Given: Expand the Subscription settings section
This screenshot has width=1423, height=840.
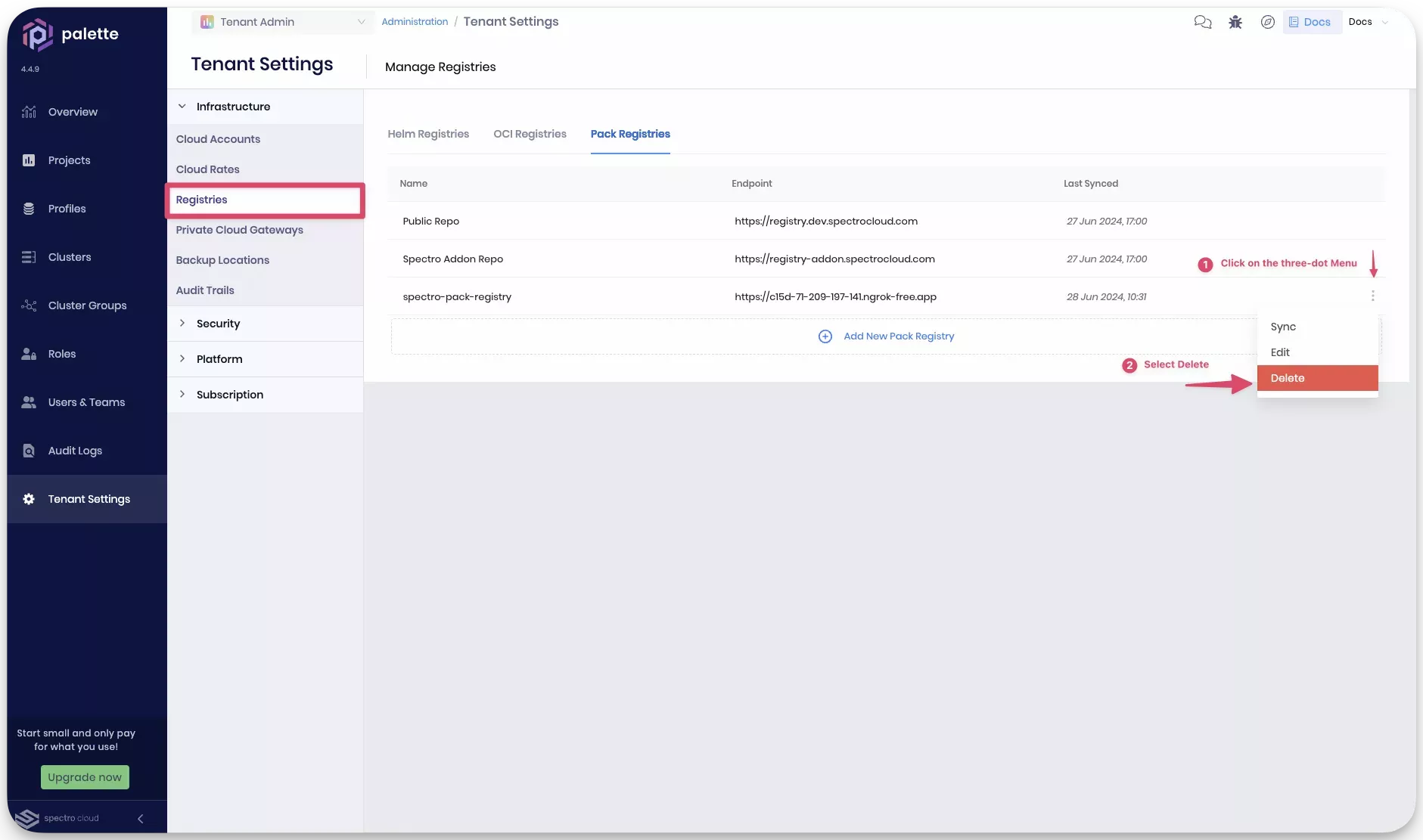Looking at the screenshot, I should coord(229,395).
